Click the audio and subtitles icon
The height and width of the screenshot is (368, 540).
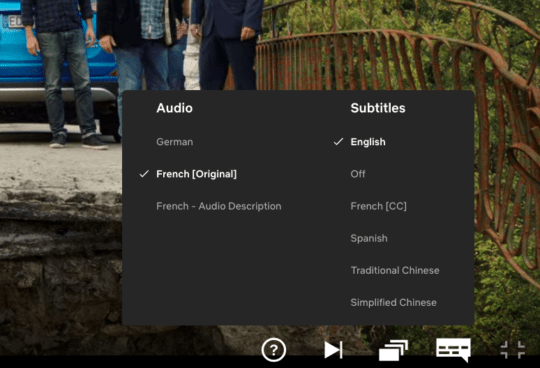click(x=453, y=350)
